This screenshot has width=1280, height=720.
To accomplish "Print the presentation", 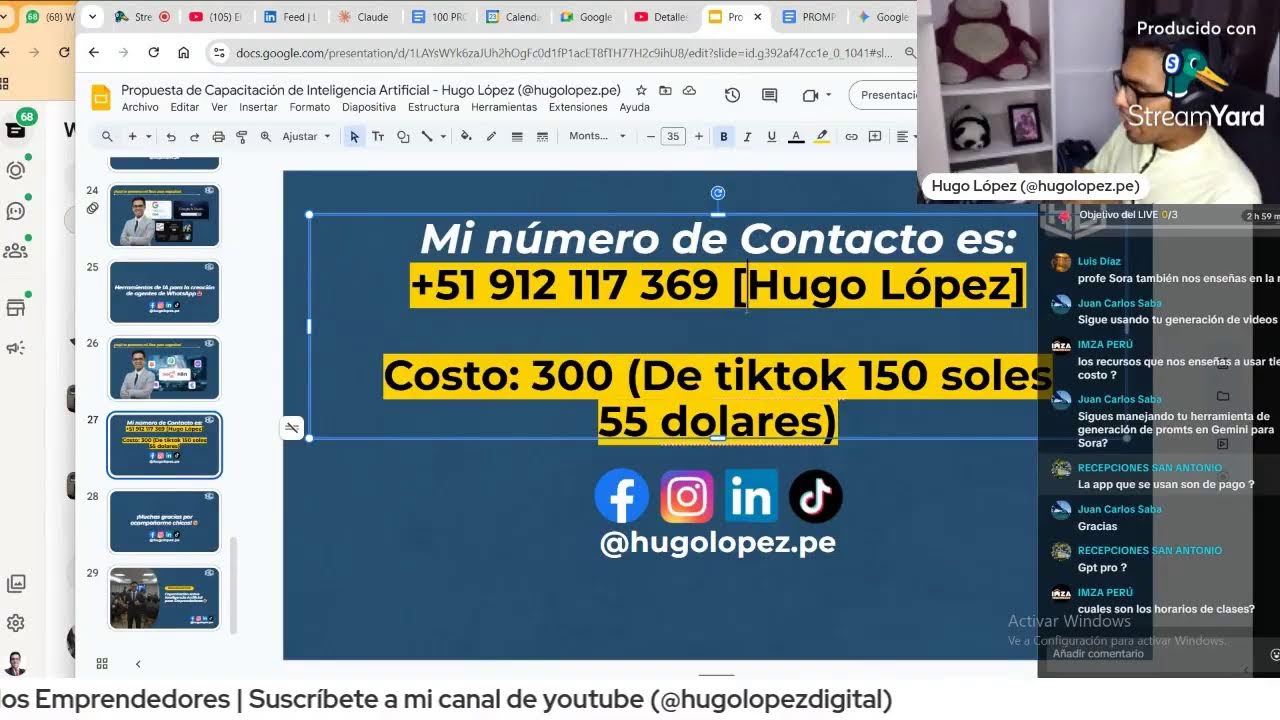I will coord(218,136).
